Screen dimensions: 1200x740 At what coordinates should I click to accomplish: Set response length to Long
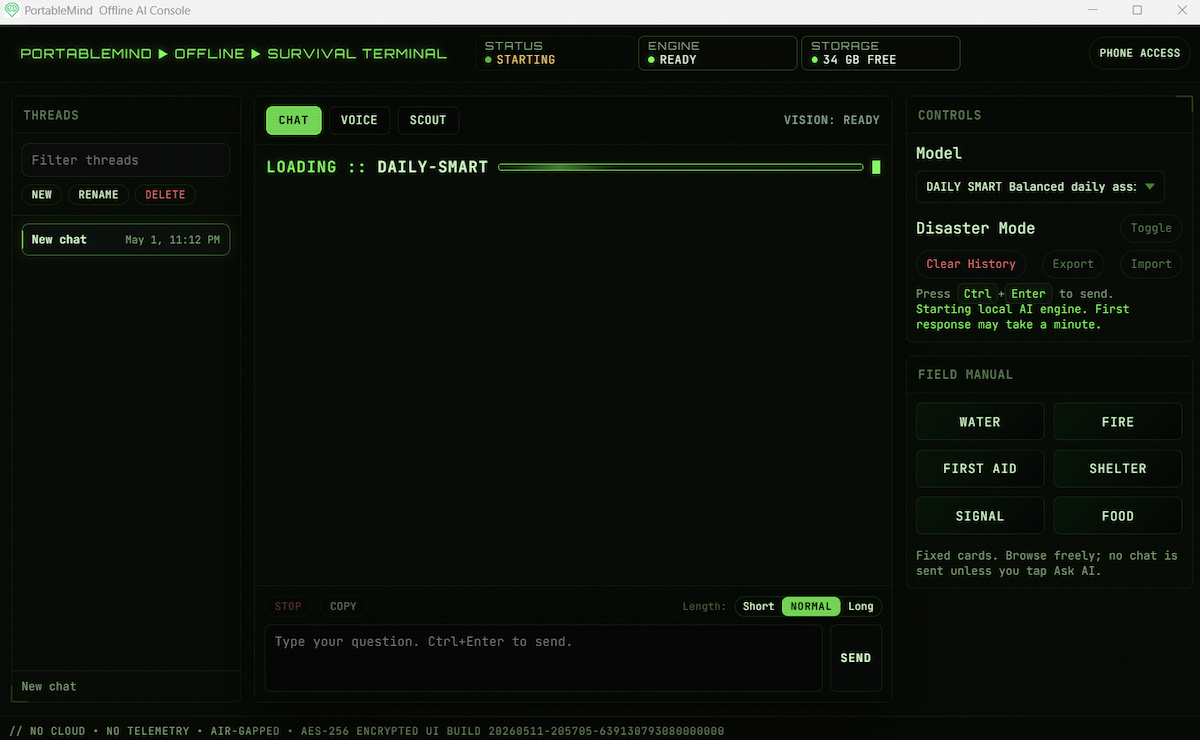861,606
